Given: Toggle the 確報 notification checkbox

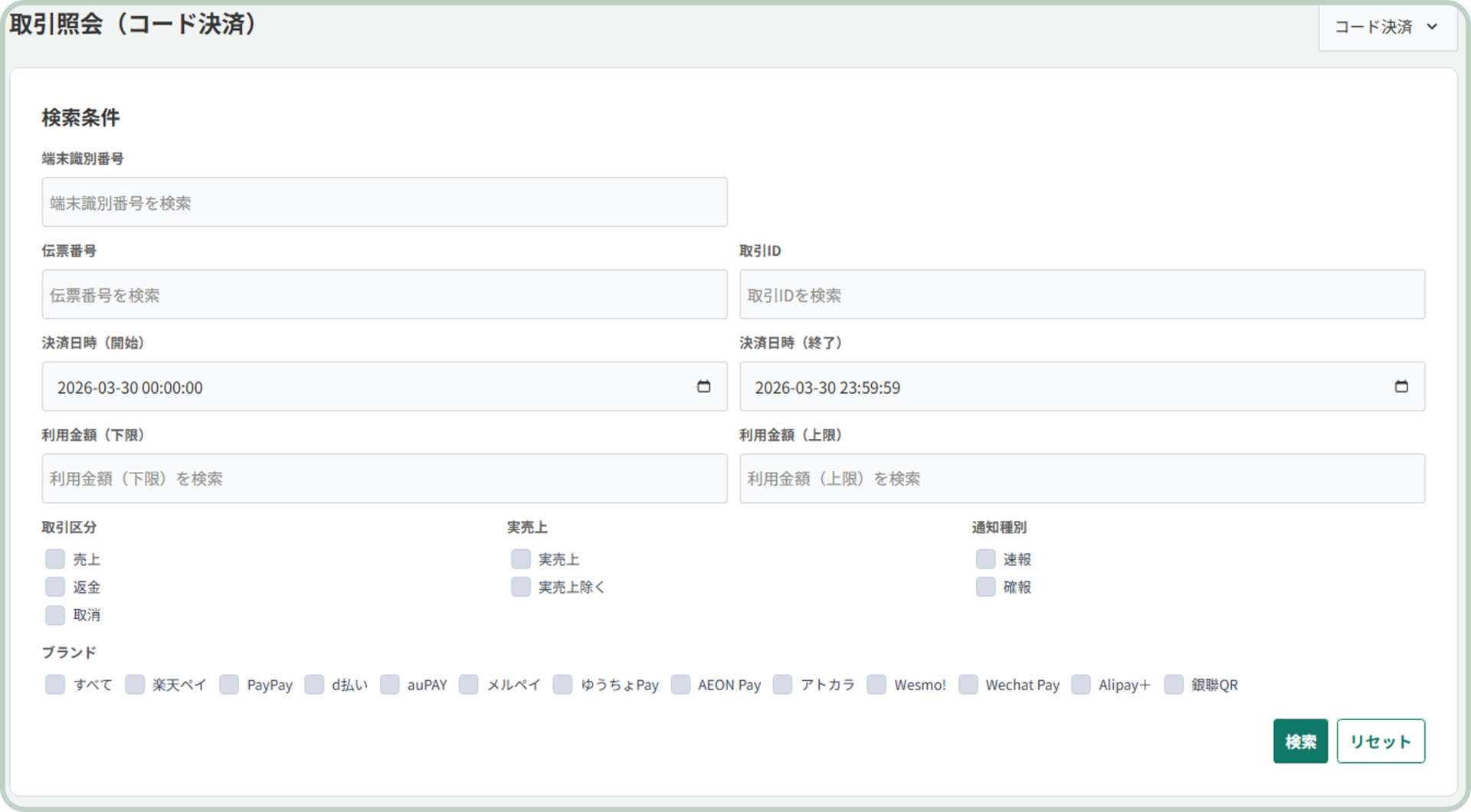Looking at the screenshot, I should 985,587.
